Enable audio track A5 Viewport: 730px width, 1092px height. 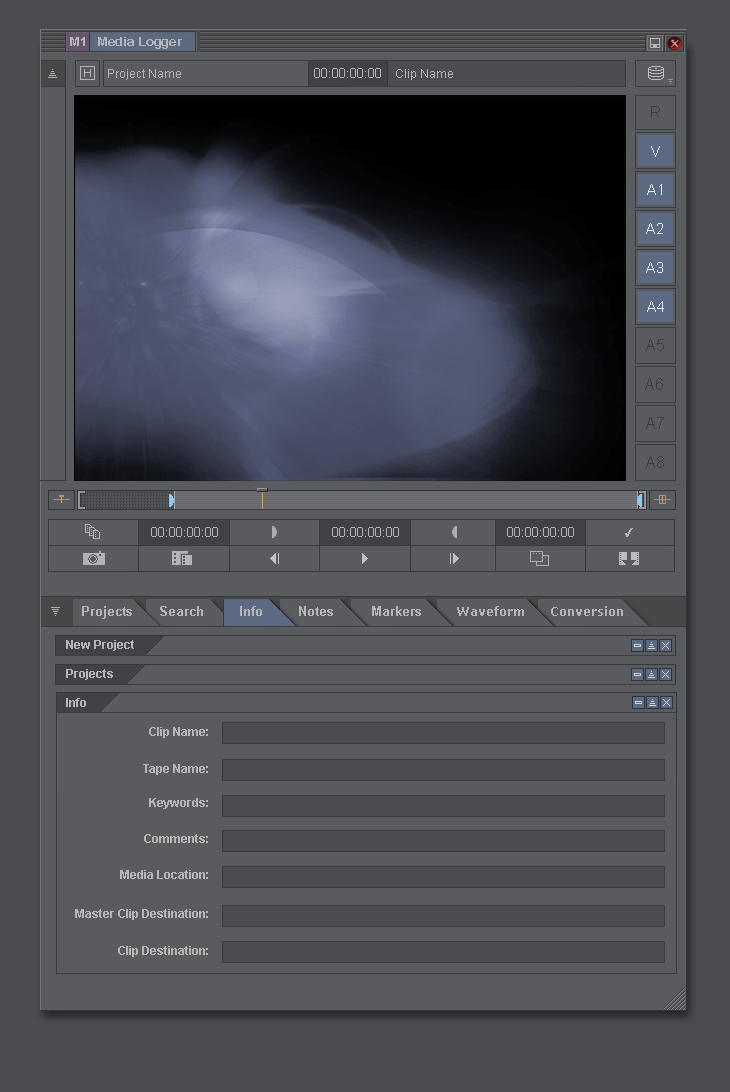pos(655,345)
